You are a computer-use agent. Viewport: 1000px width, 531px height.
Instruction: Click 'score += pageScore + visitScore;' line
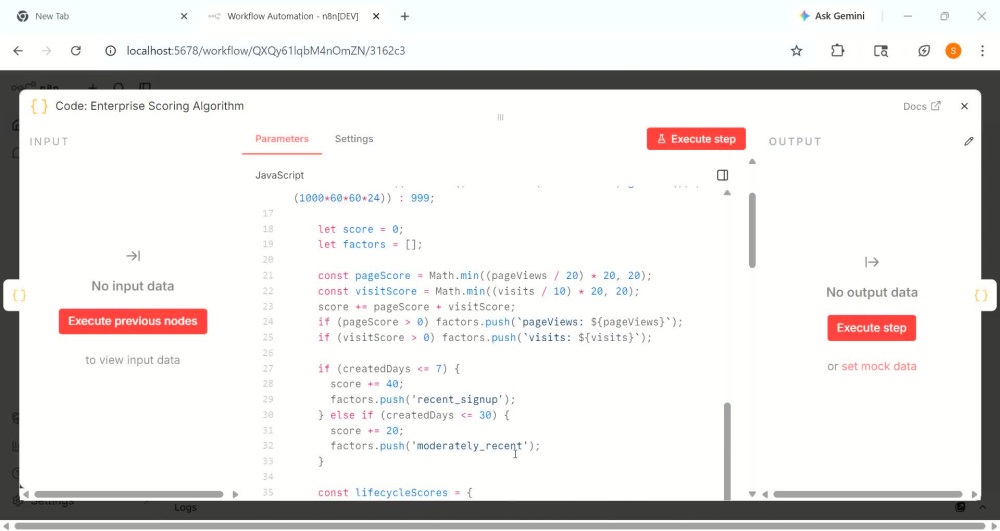point(416,307)
